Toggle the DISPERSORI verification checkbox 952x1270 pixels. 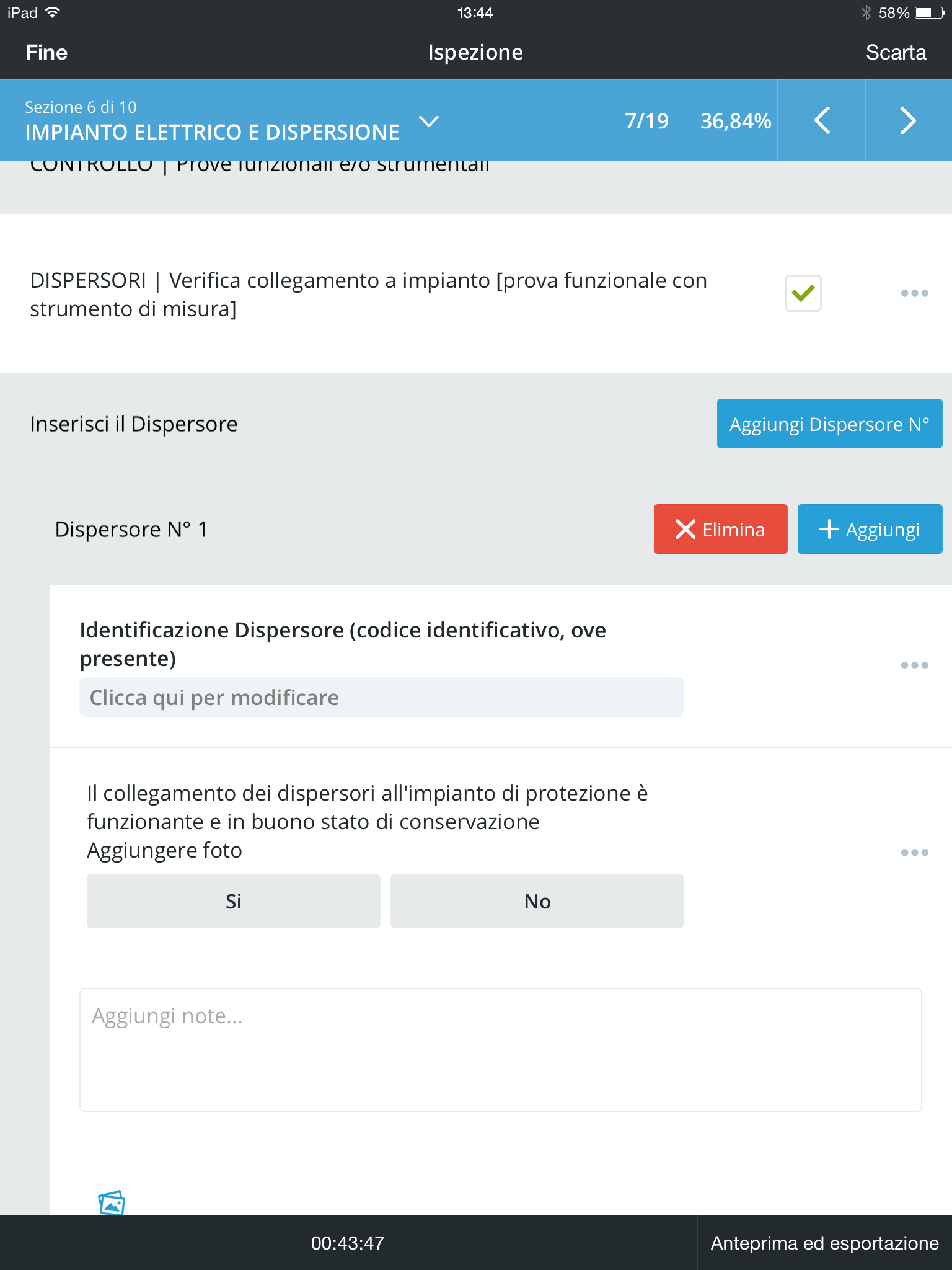[803, 293]
